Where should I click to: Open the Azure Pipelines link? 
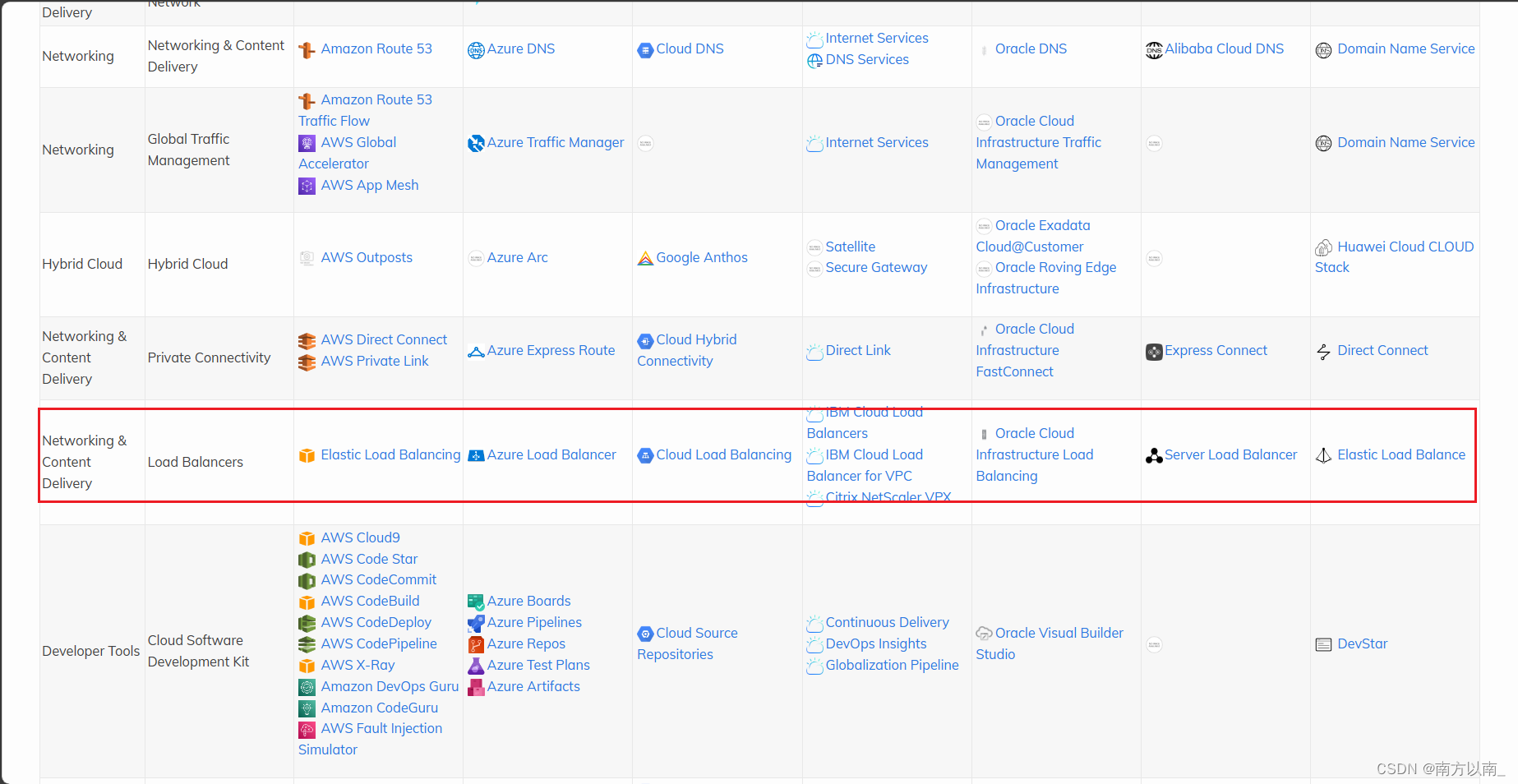[534, 623]
